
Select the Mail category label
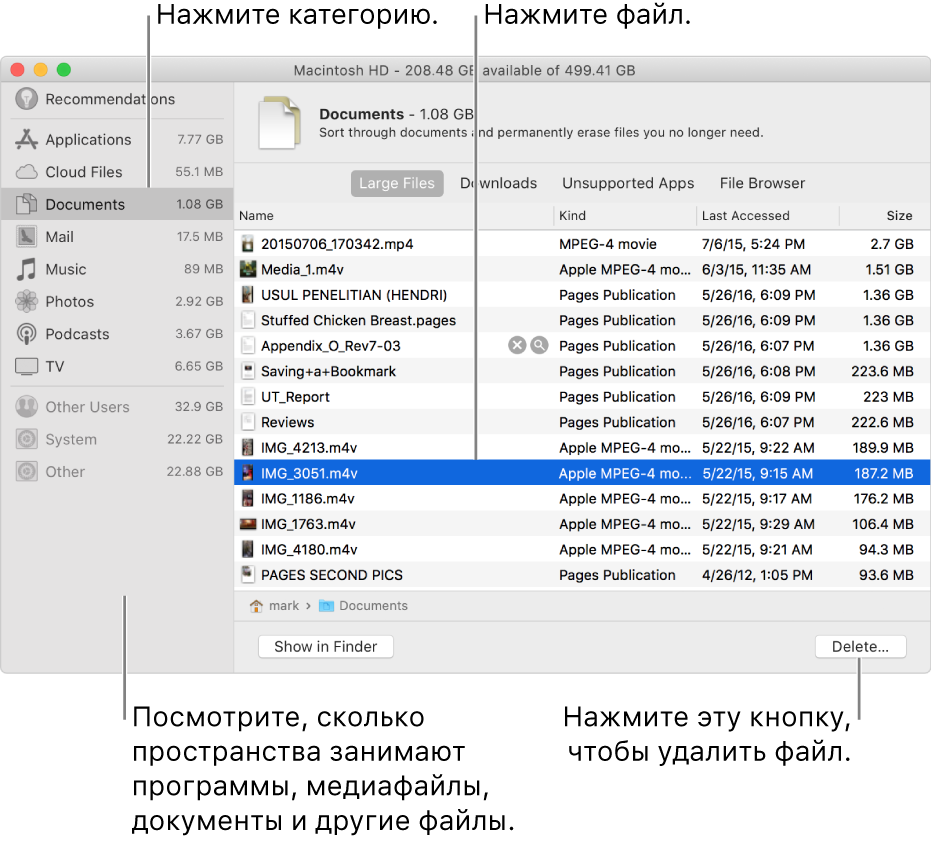pyautogui.click(x=59, y=237)
